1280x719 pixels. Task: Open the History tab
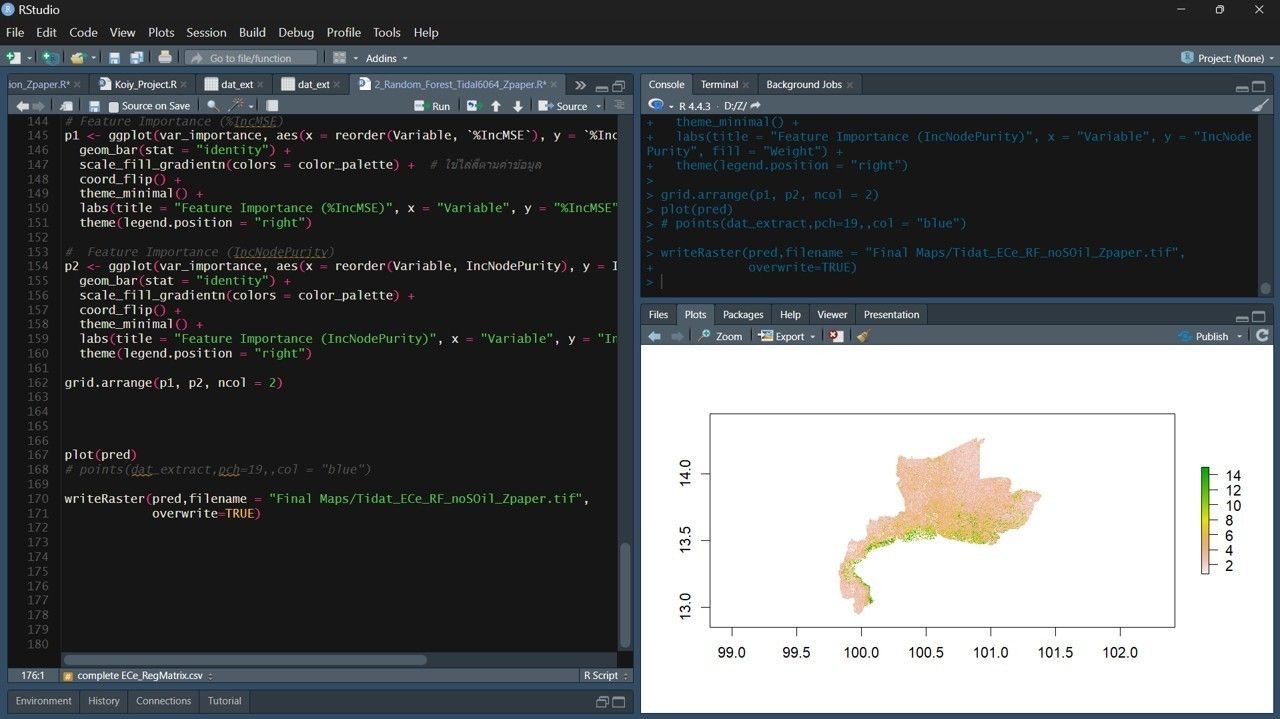tap(104, 701)
